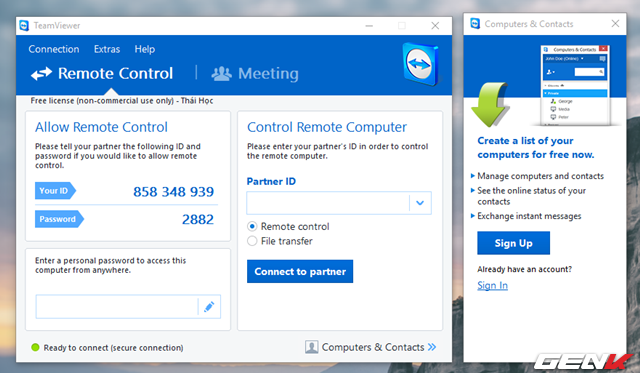Click the green download arrow graphic
Image resolution: width=640 pixels, height=373 pixels.
490,104
